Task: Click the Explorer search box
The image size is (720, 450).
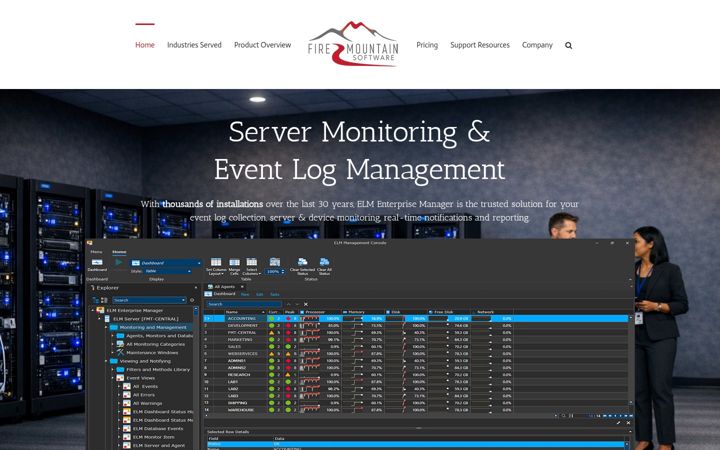Action: pyautogui.click(x=149, y=300)
